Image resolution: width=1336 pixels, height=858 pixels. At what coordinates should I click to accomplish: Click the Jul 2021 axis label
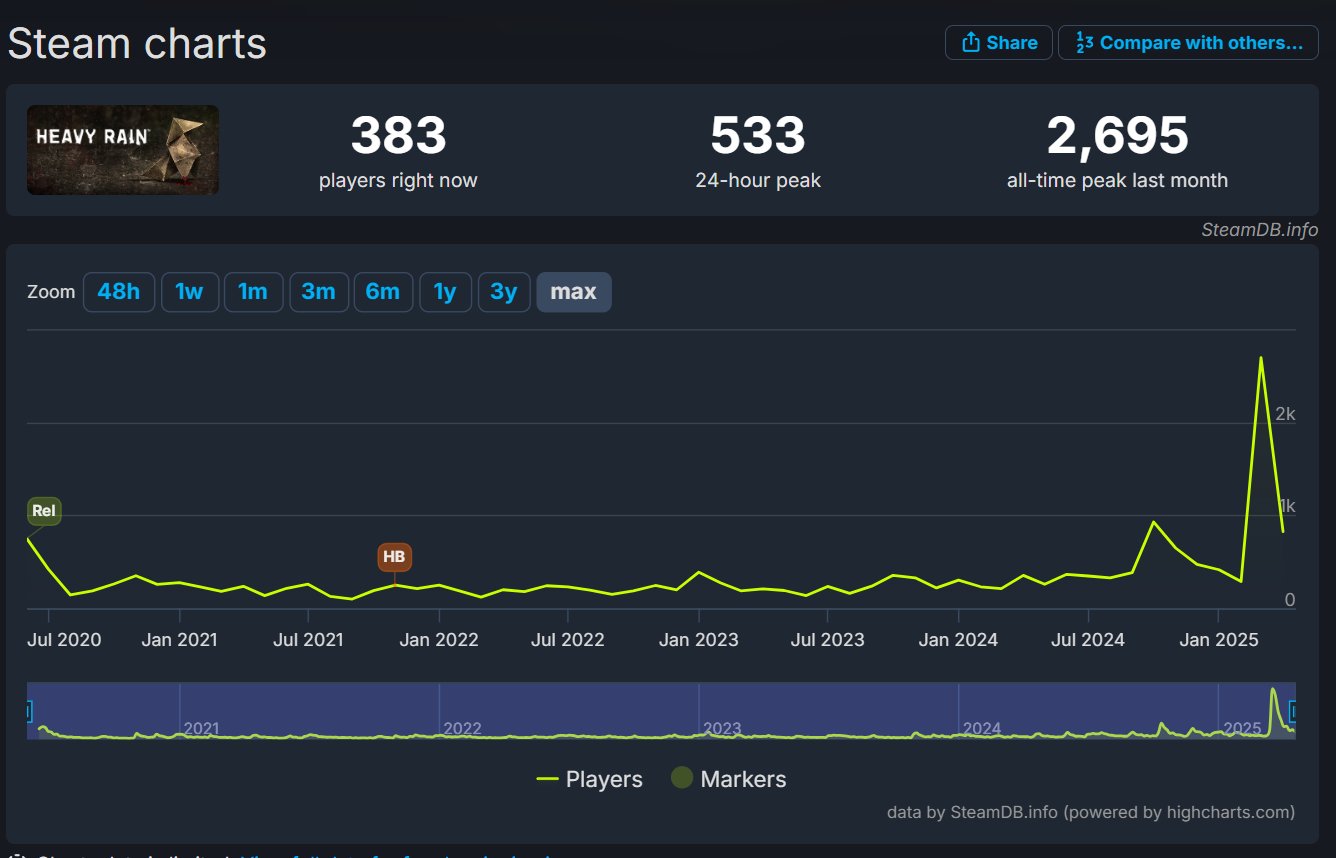click(308, 640)
